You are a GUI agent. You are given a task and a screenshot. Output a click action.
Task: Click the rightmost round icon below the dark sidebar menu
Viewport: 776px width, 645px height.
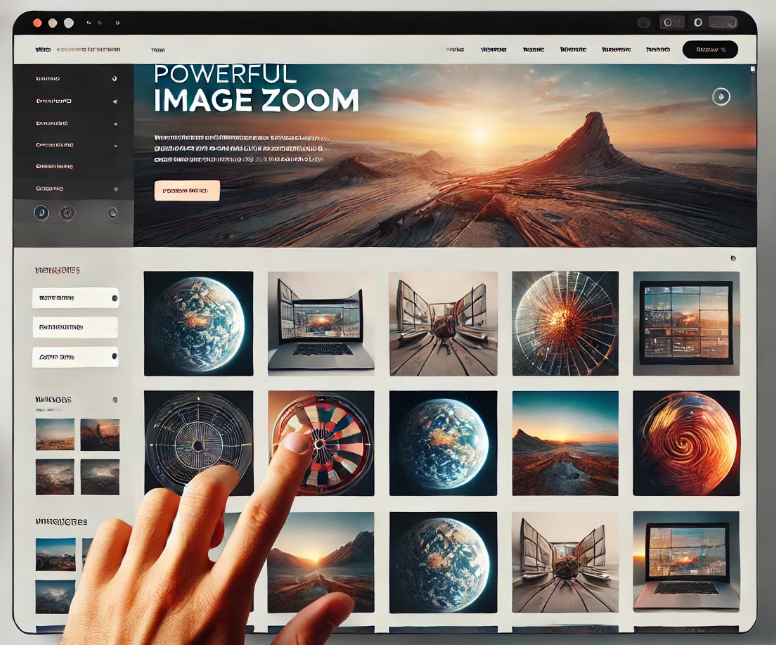[x=113, y=213]
